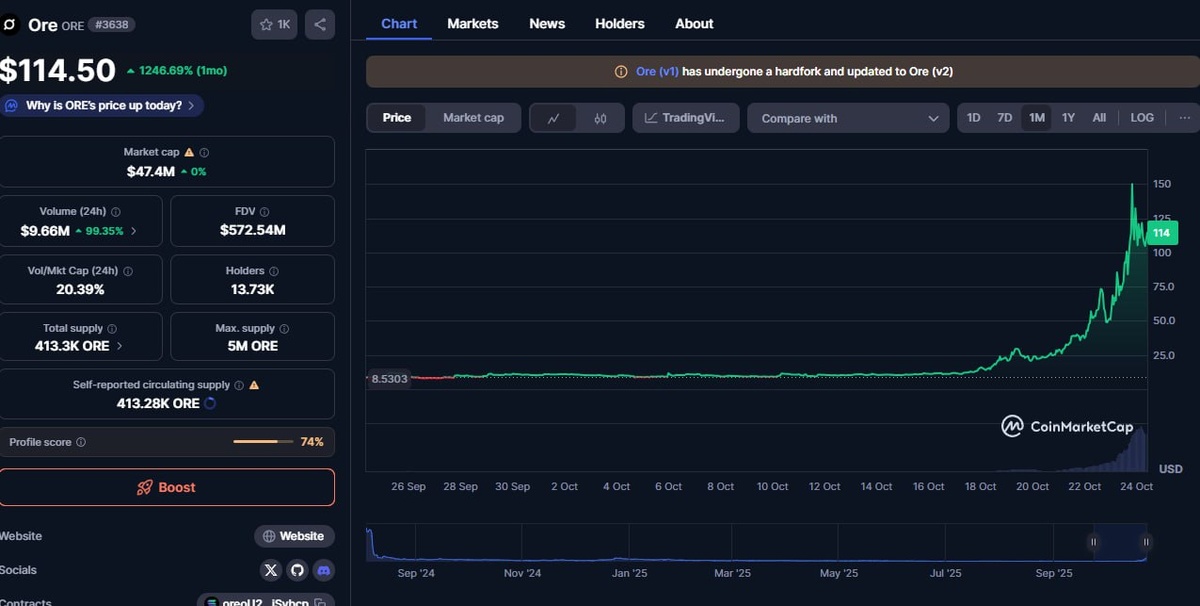
Task: View Market cap warning triangle
Action: pos(189,153)
